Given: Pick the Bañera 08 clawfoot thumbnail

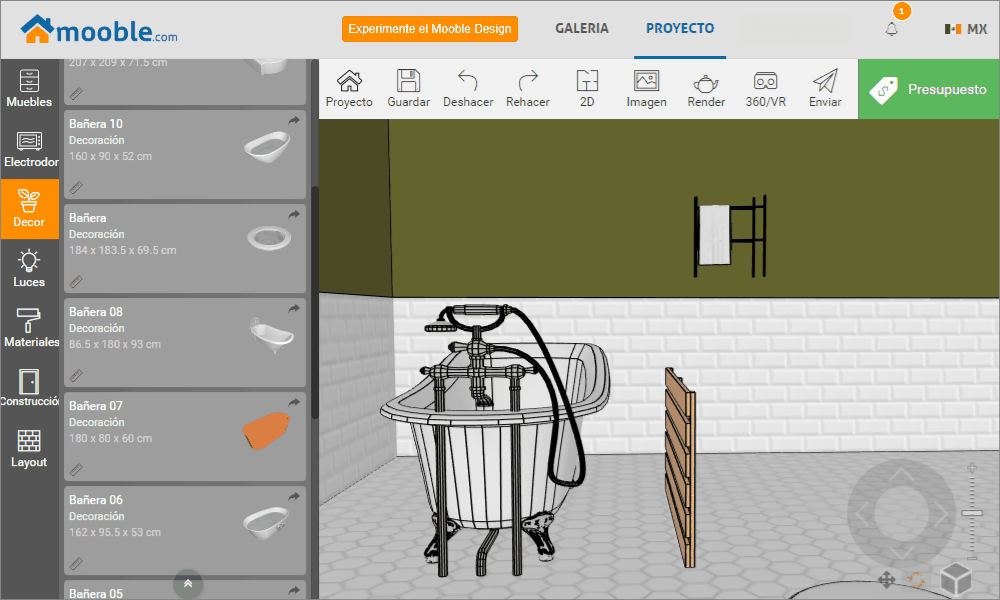Looking at the screenshot, I should pos(272,334).
